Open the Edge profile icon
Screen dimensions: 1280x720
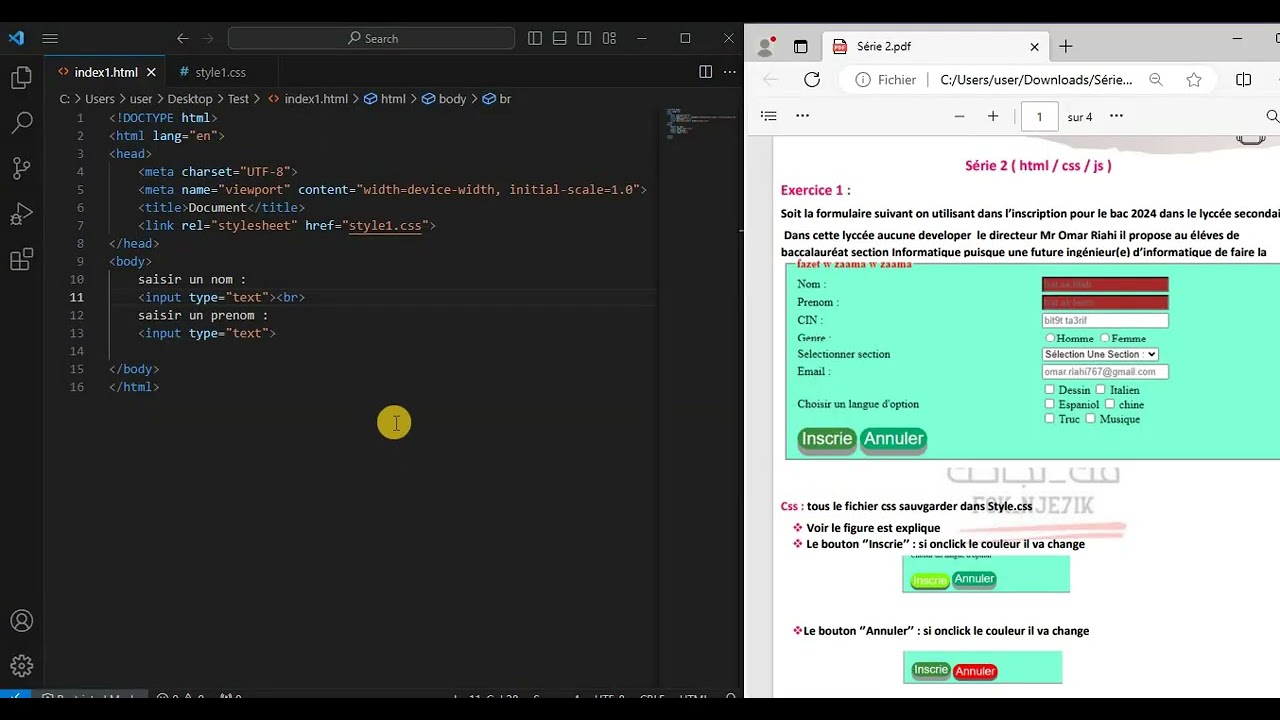[x=767, y=46]
